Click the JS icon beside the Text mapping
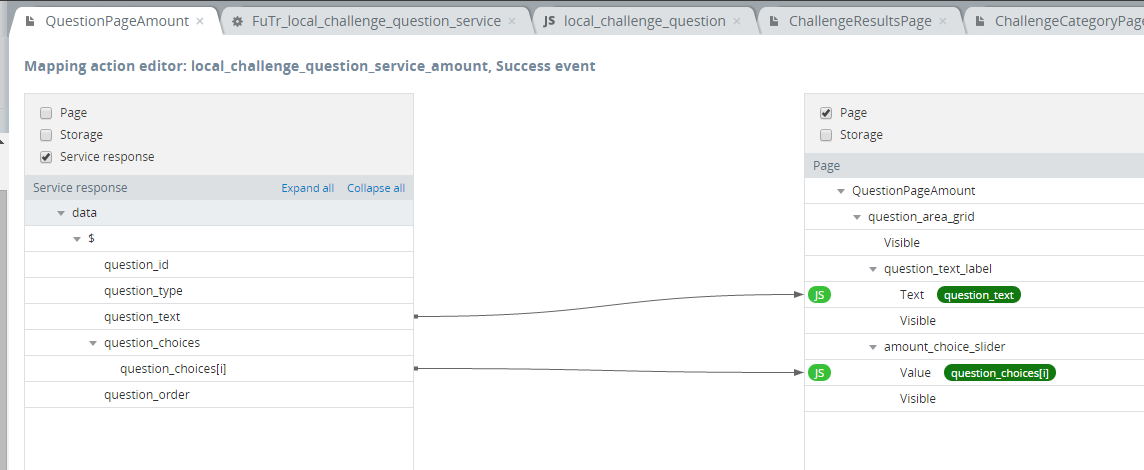Screen dimensions: 1144x470 coord(819,295)
